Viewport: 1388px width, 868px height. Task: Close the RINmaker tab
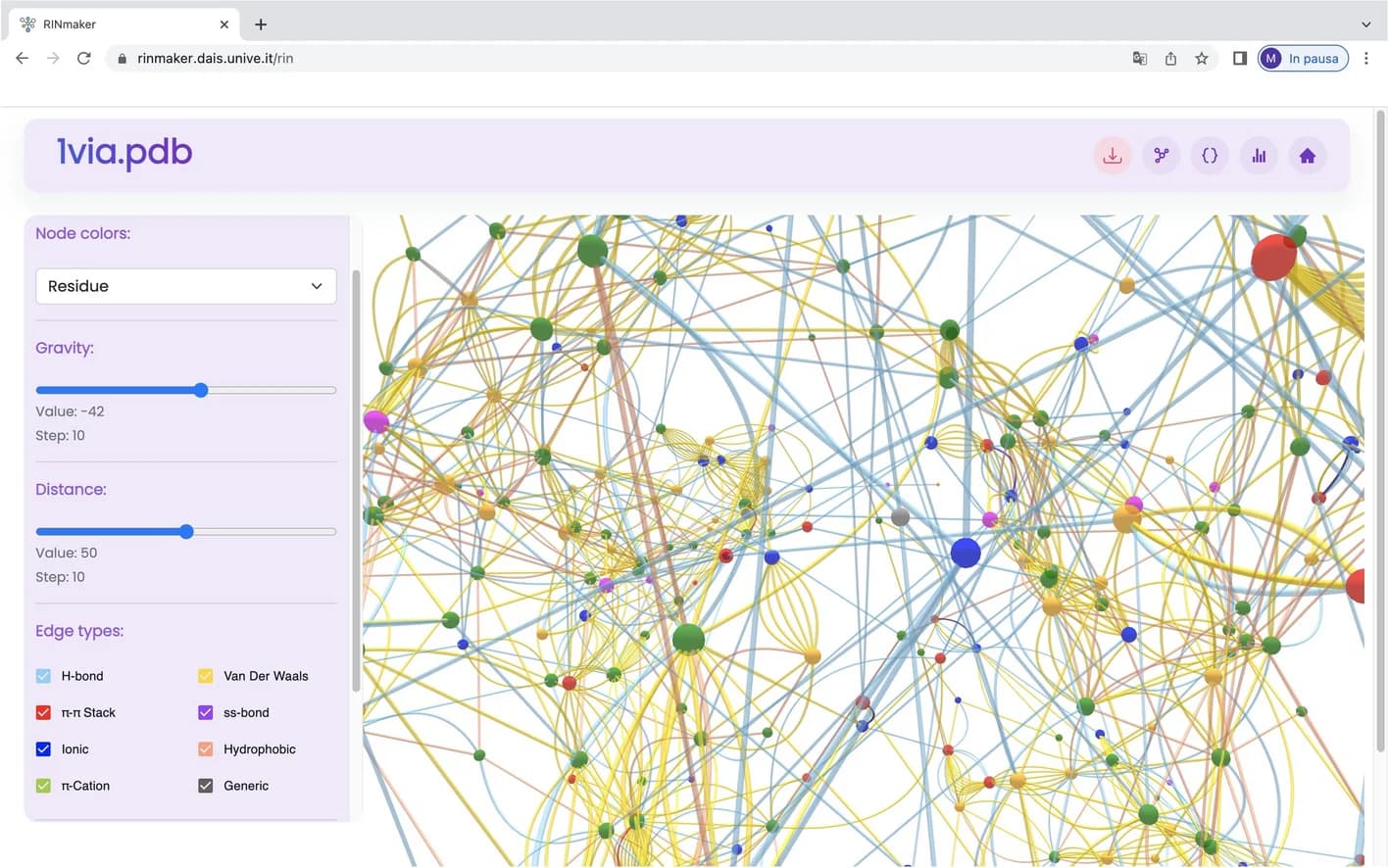pyautogui.click(x=224, y=24)
